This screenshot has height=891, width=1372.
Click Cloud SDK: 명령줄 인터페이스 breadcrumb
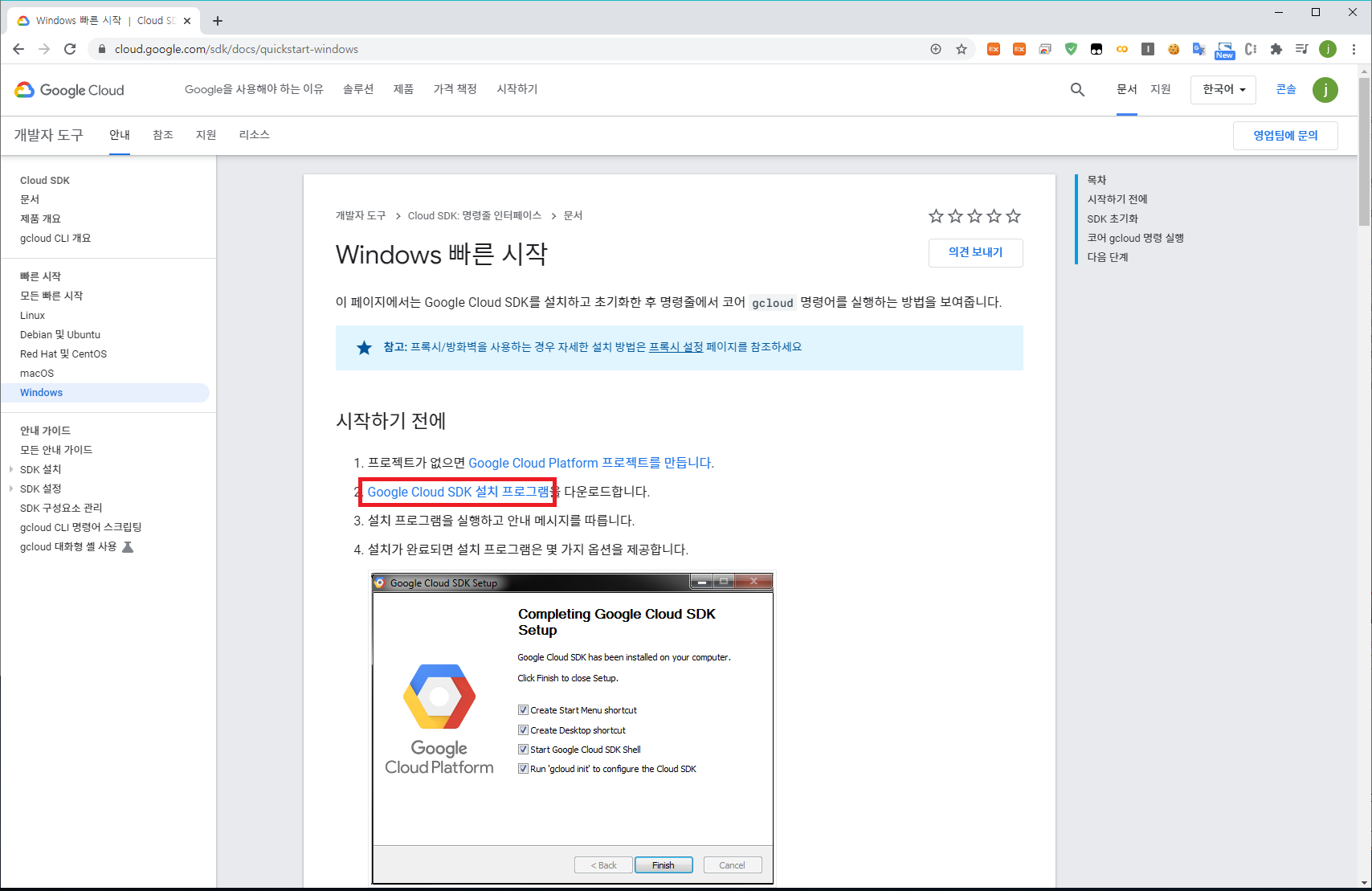475,216
